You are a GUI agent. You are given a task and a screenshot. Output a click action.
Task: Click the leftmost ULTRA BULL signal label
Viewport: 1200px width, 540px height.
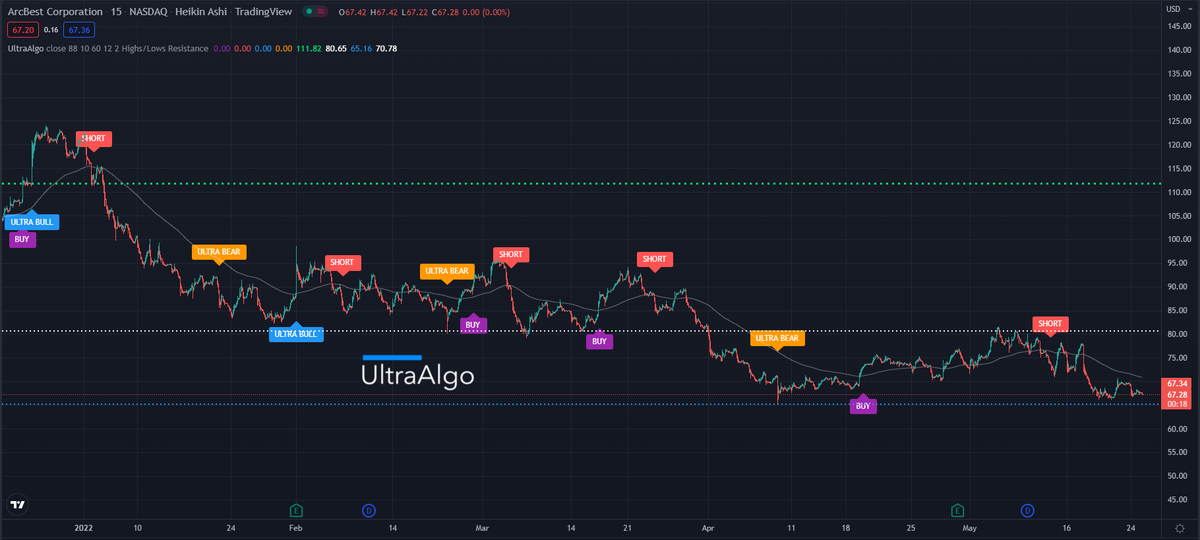pyautogui.click(x=31, y=222)
